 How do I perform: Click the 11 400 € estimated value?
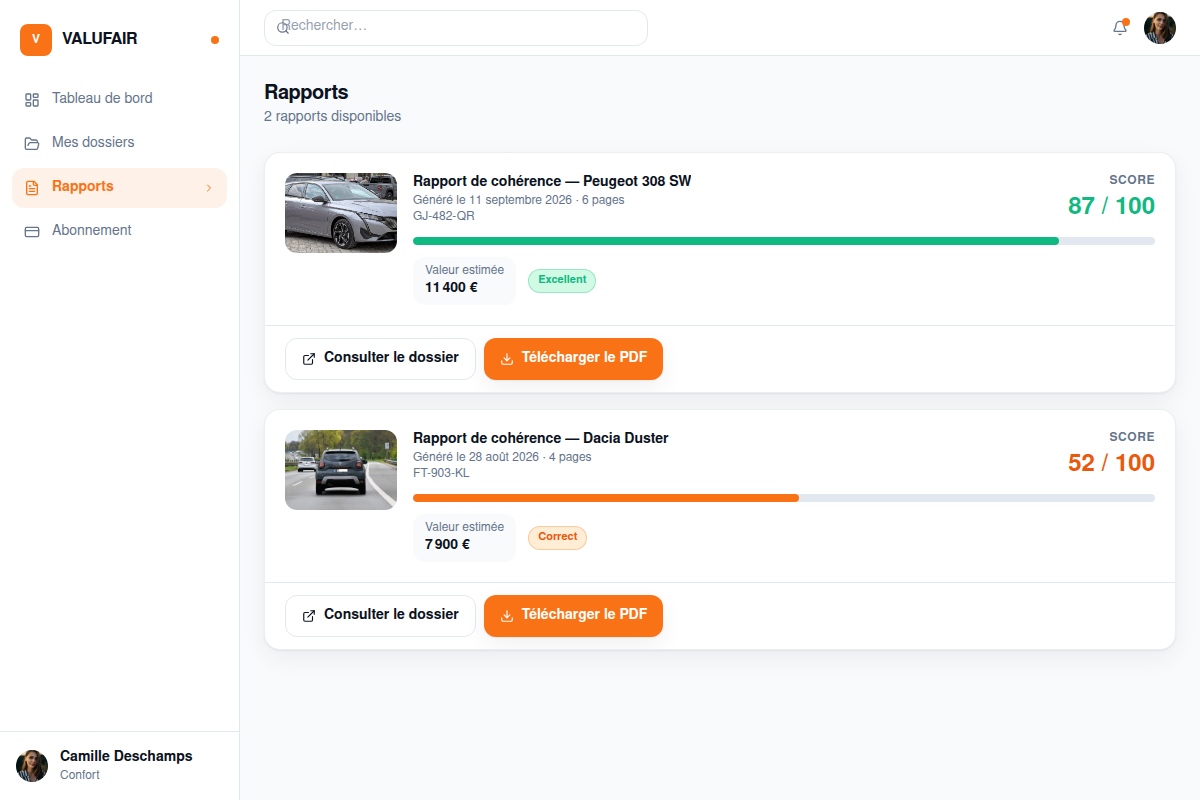(x=451, y=288)
